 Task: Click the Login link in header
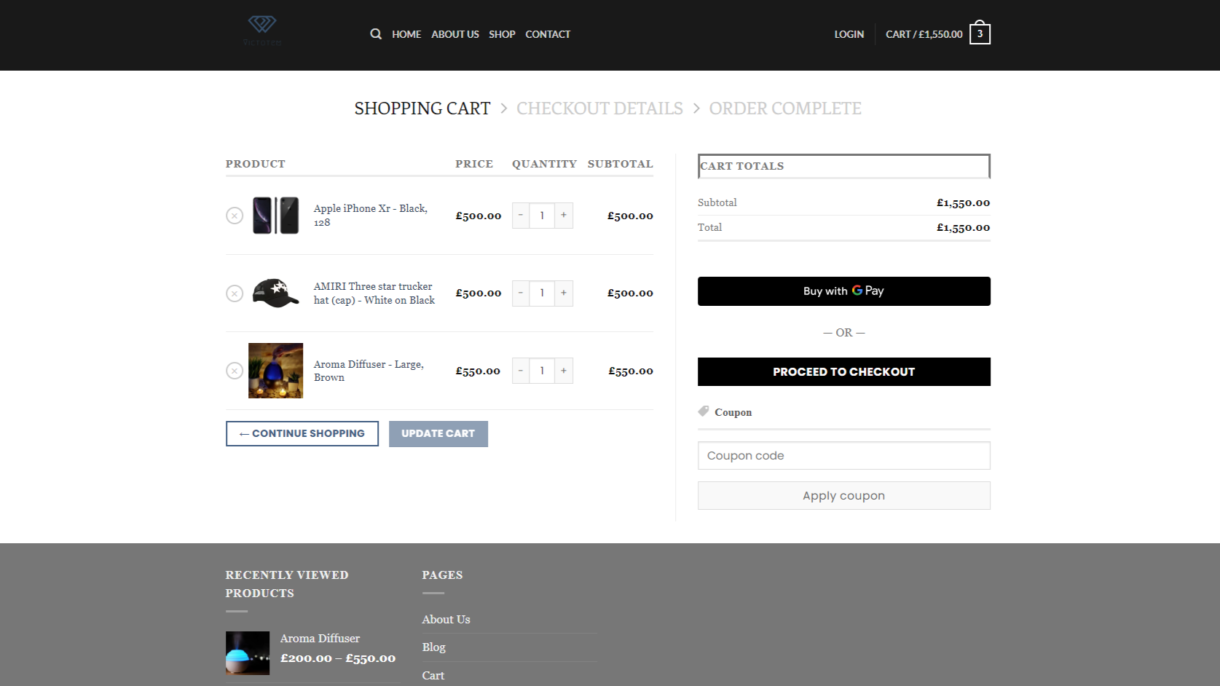pyautogui.click(x=849, y=34)
